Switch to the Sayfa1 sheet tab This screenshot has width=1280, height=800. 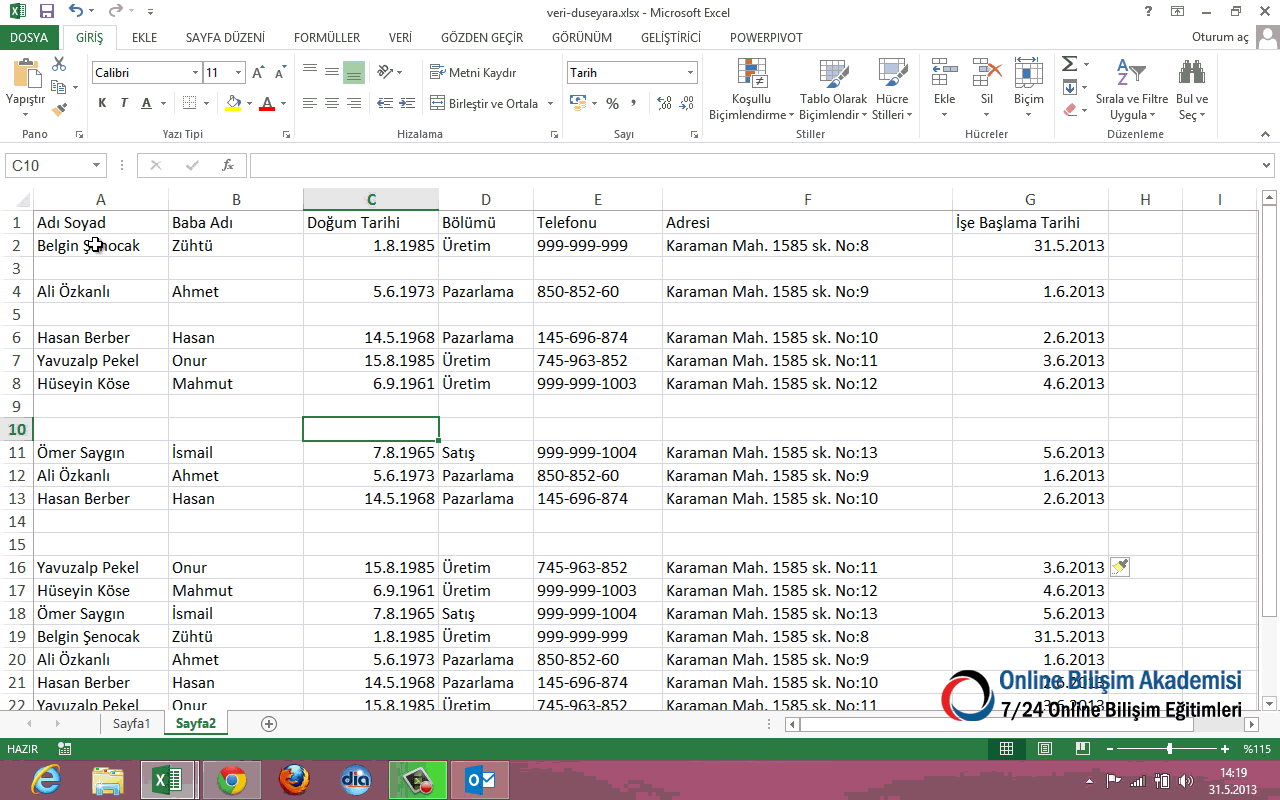tap(131, 723)
